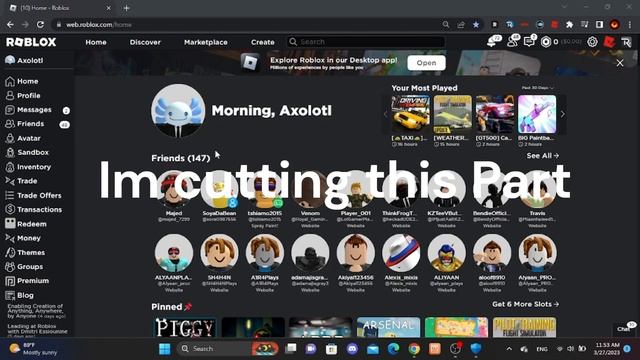Open Chrome from the taskbar

pos(414,349)
